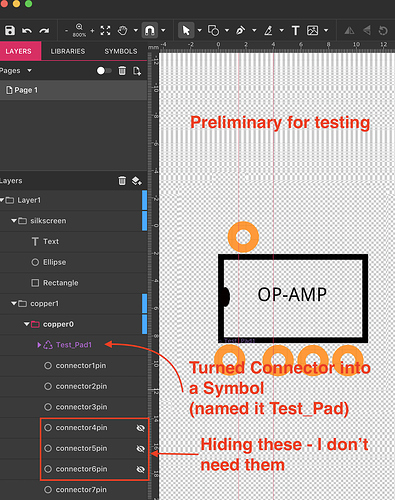Delete layer using Layers trash icon
Image resolution: width=395 pixels, height=500 pixels.
coord(122,181)
